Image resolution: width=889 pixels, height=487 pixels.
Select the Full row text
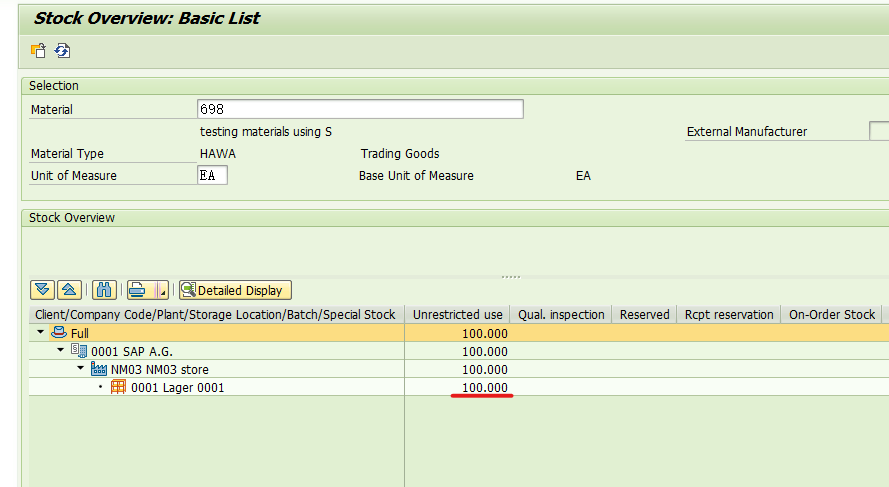[x=80, y=333]
